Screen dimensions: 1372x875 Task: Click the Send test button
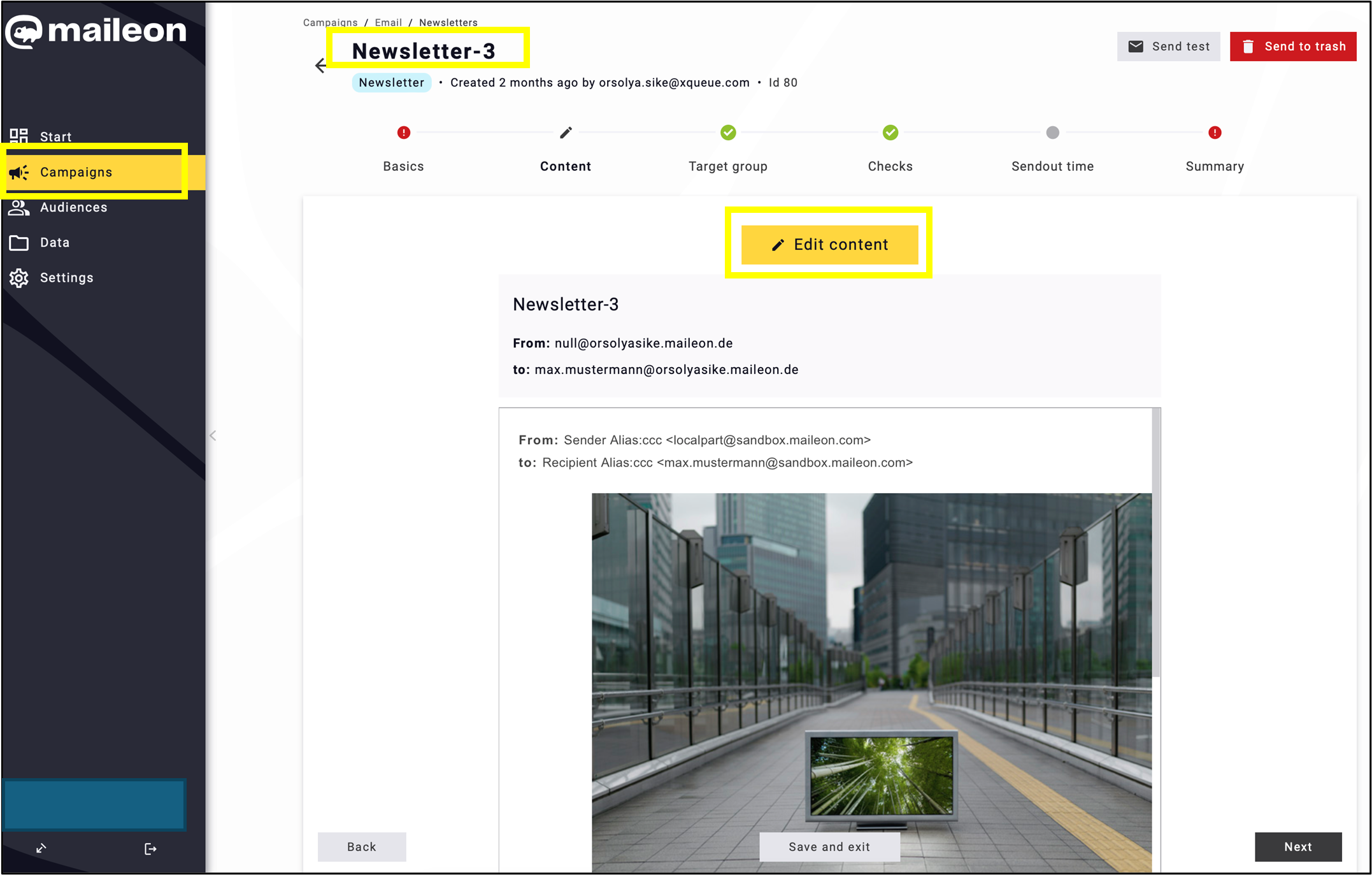click(x=1168, y=47)
